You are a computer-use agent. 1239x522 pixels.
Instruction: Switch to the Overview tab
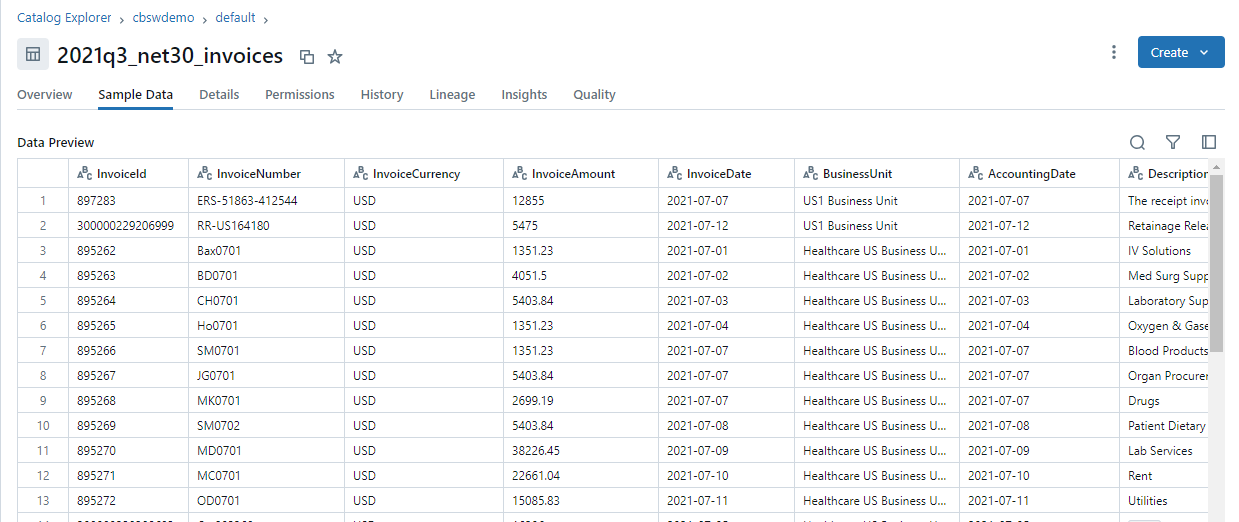point(44,95)
